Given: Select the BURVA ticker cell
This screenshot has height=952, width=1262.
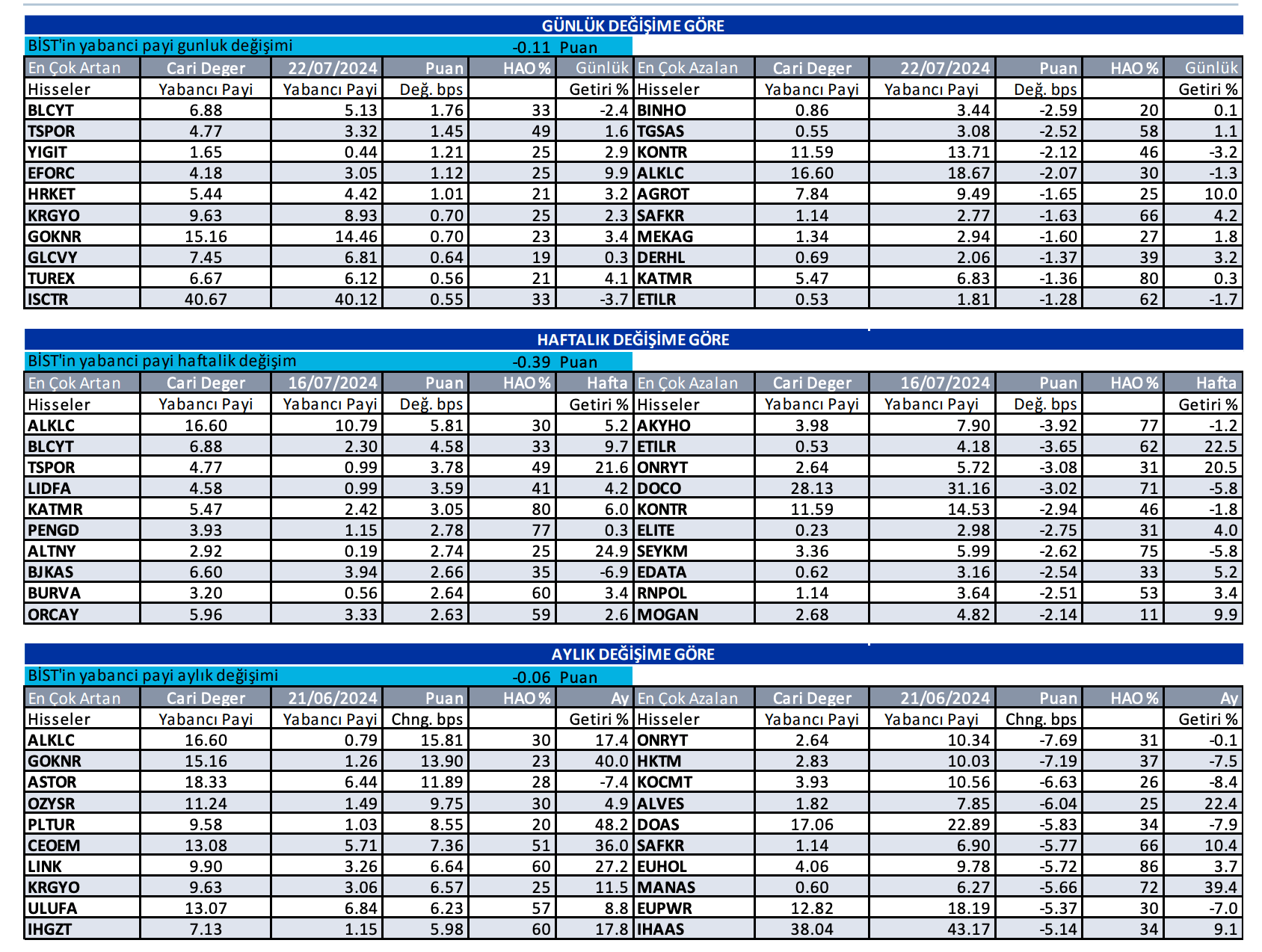Looking at the screenshot, I should (x=54, y=593).
